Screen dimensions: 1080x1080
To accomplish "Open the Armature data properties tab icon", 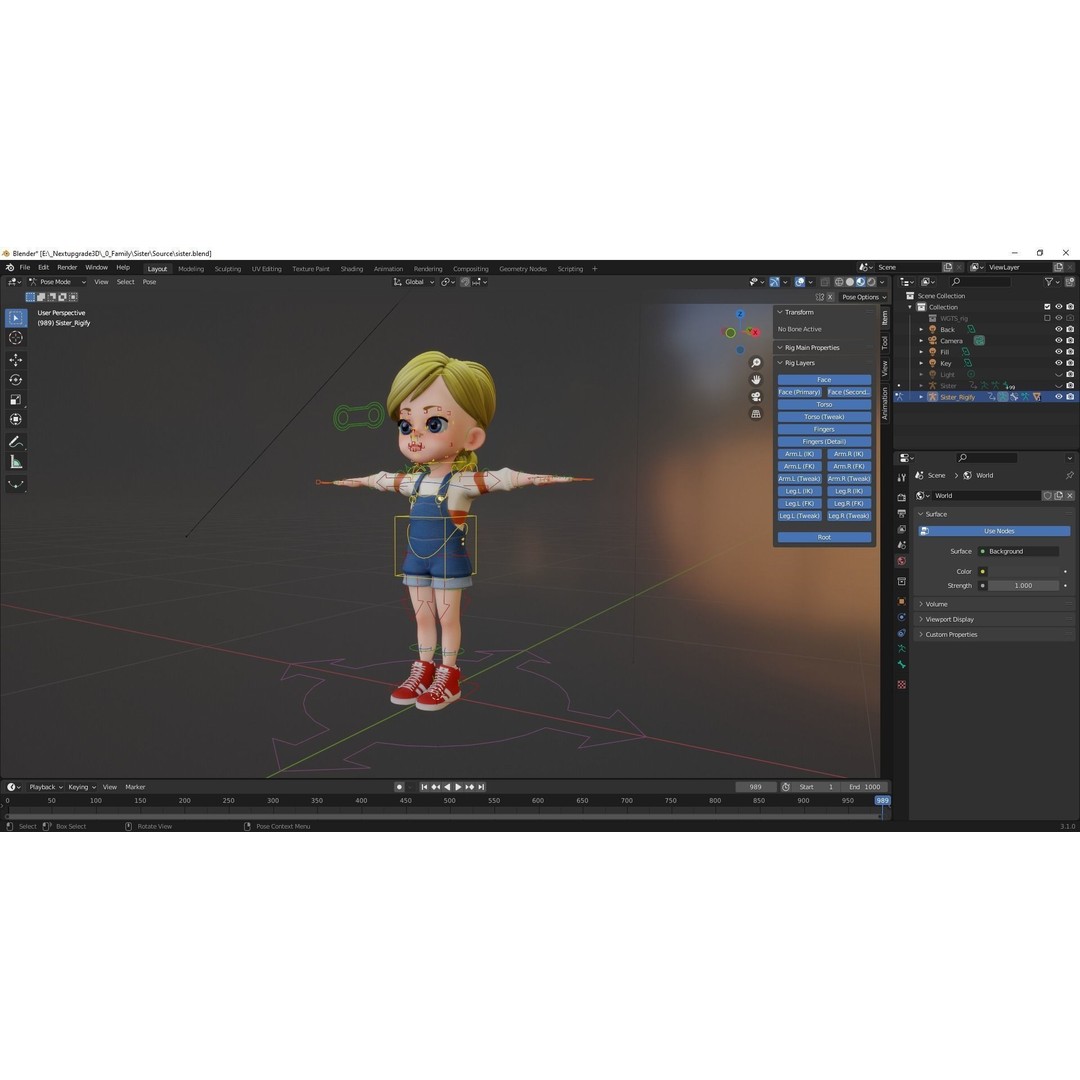I will pos(902,649).
